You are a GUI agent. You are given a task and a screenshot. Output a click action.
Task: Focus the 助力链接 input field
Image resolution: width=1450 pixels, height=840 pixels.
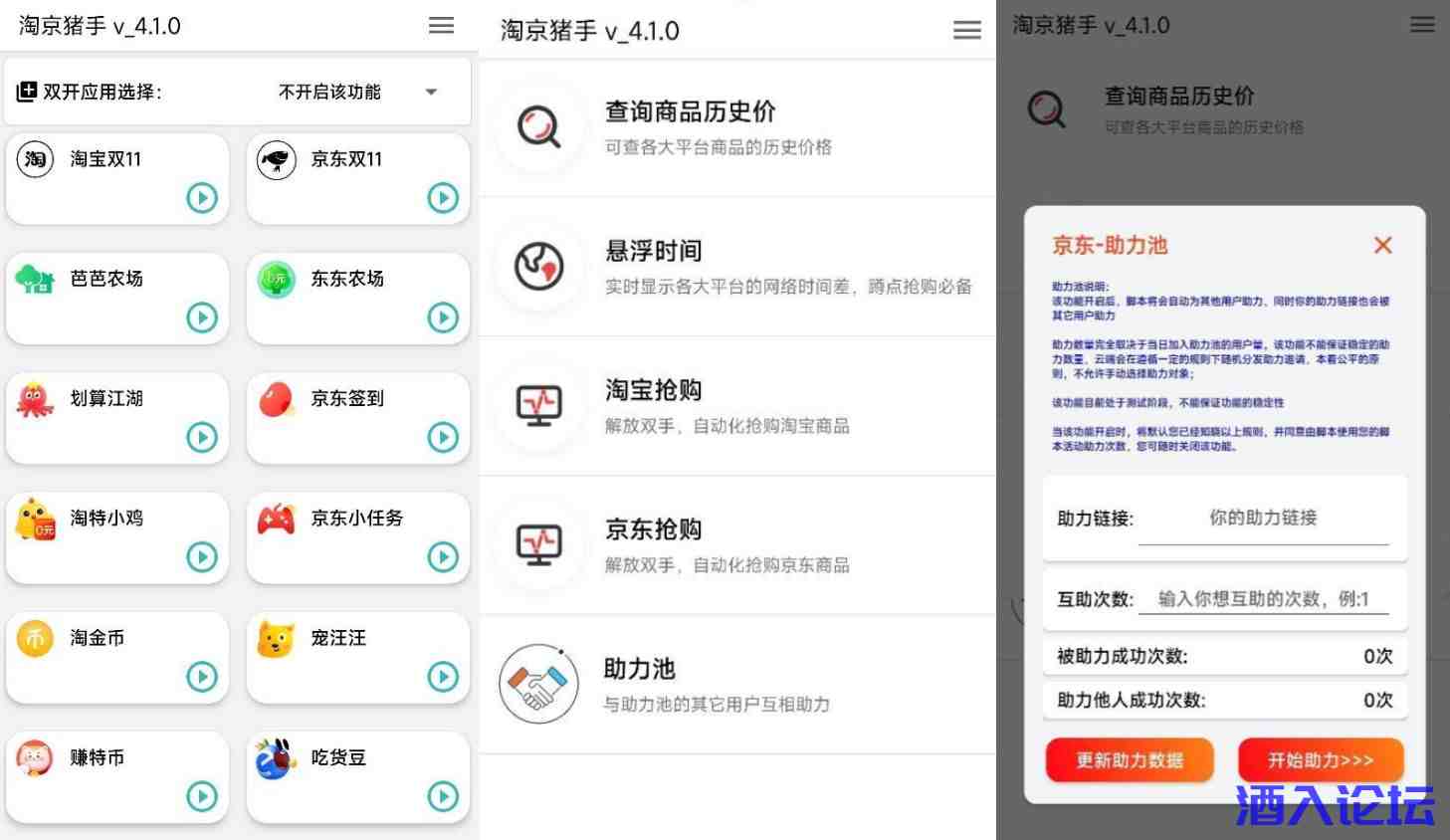[x=1263, y=519]
